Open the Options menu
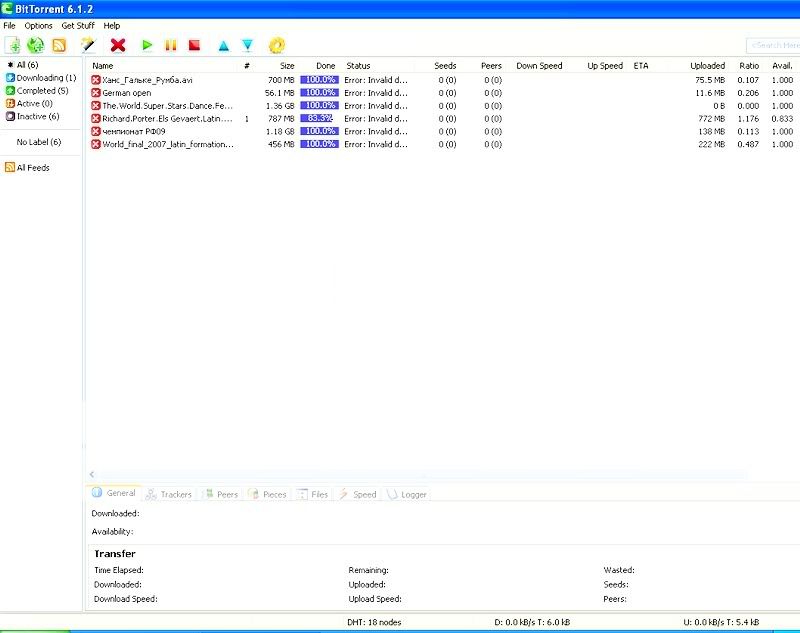Viewport: 800px width, 633px height. [x=39, y=25]
